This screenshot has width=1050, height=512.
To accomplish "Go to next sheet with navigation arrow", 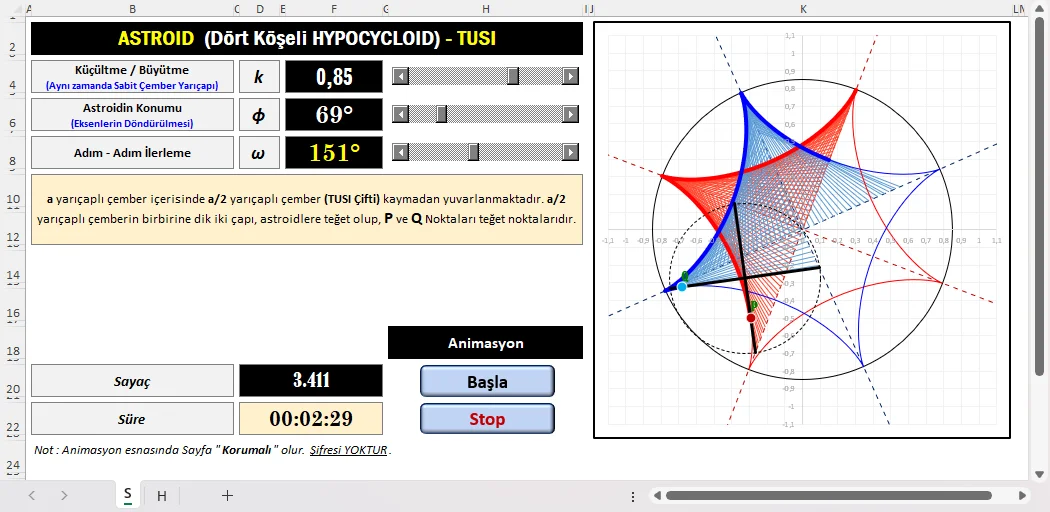I will (64, 495).
